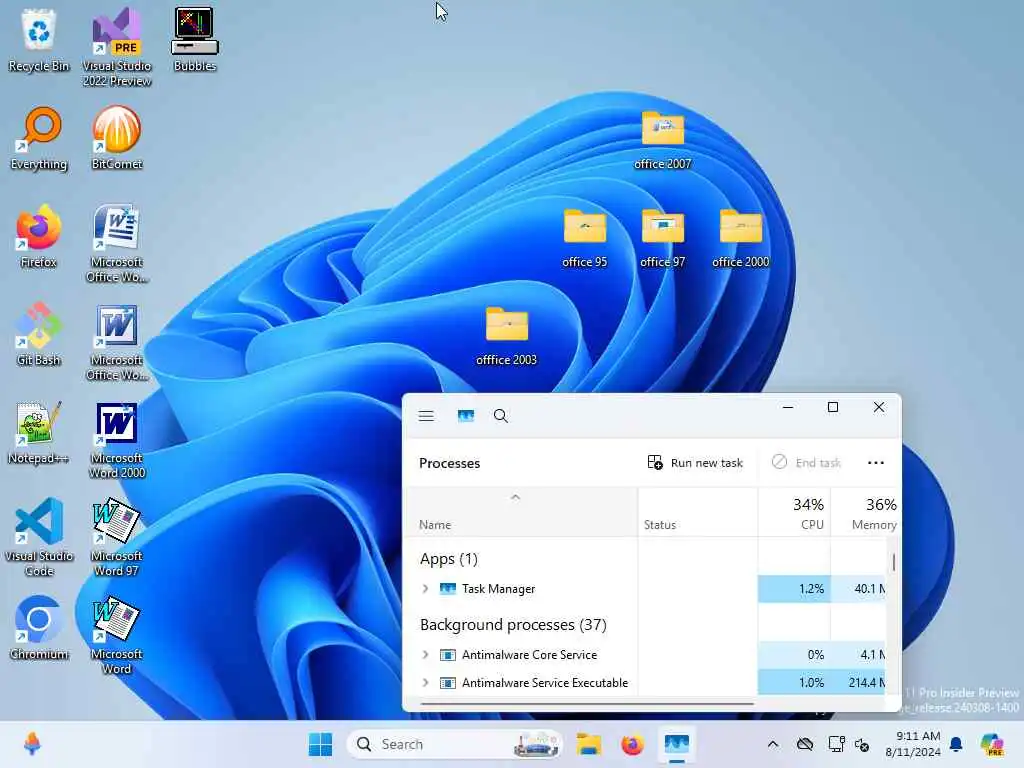The width and height of the screenshot is (1024, 768).
Task: Sort processes by the Status column
Action: pyautogui.click(x=697, y=513)
